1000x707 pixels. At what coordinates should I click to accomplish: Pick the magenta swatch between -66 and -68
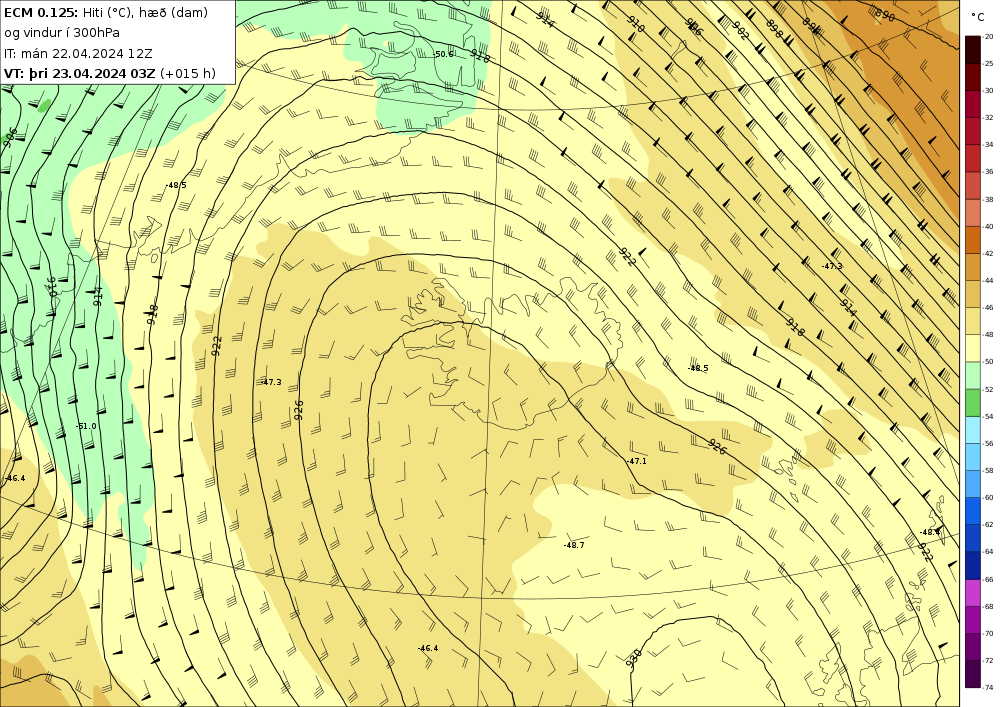pyautogui.click(x=973, y=593)
